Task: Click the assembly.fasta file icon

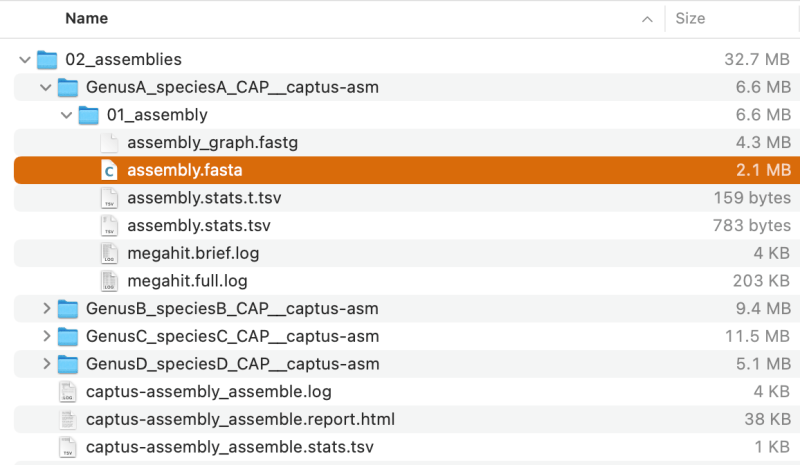Action: 109,170
